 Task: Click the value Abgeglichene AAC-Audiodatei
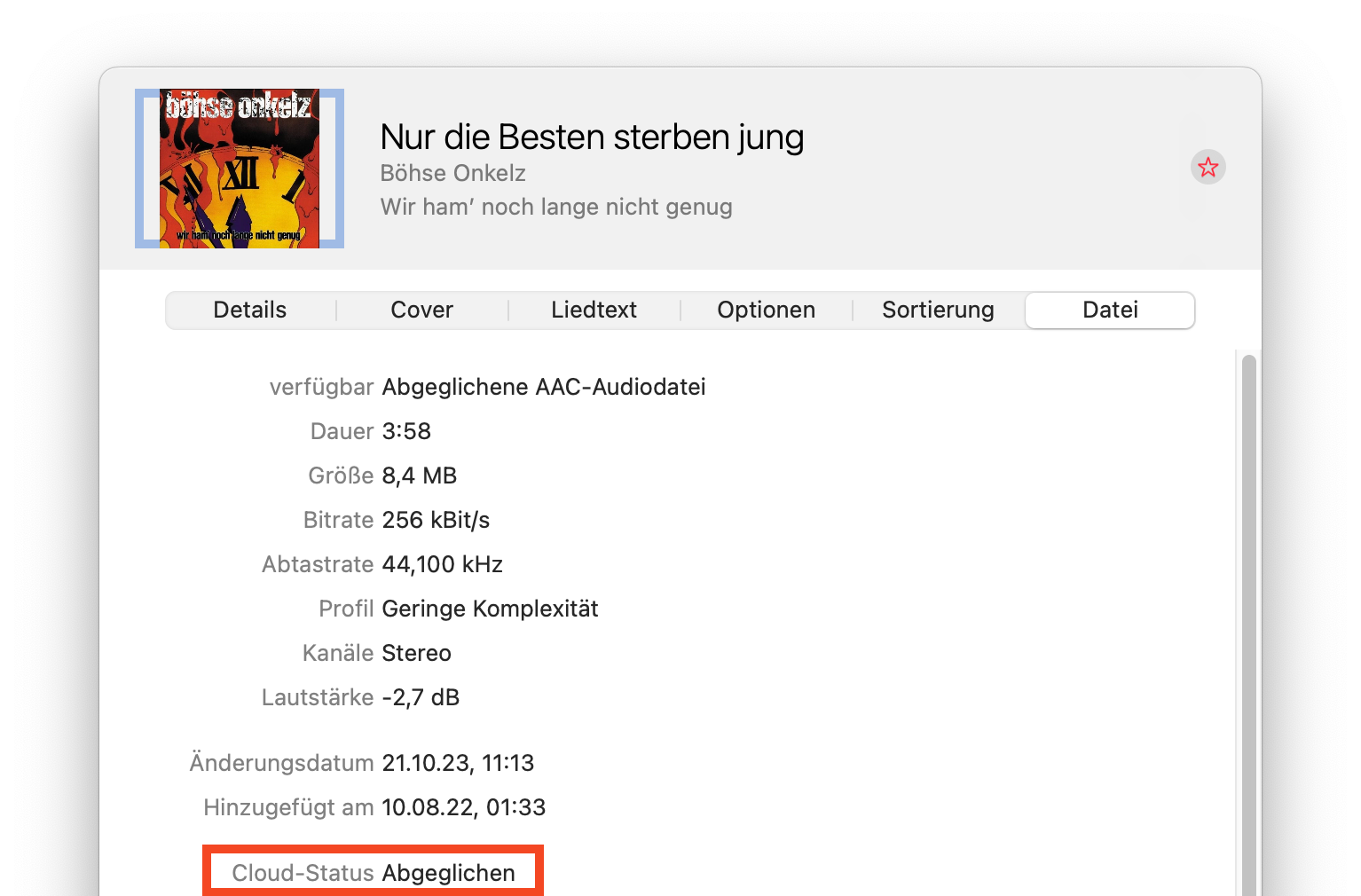[x=544, y=387]
